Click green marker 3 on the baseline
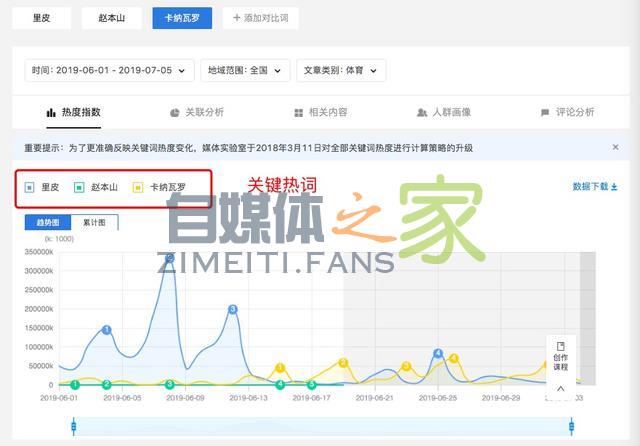The width and height of the screenshot is (640, 446). tap(170, 384)
